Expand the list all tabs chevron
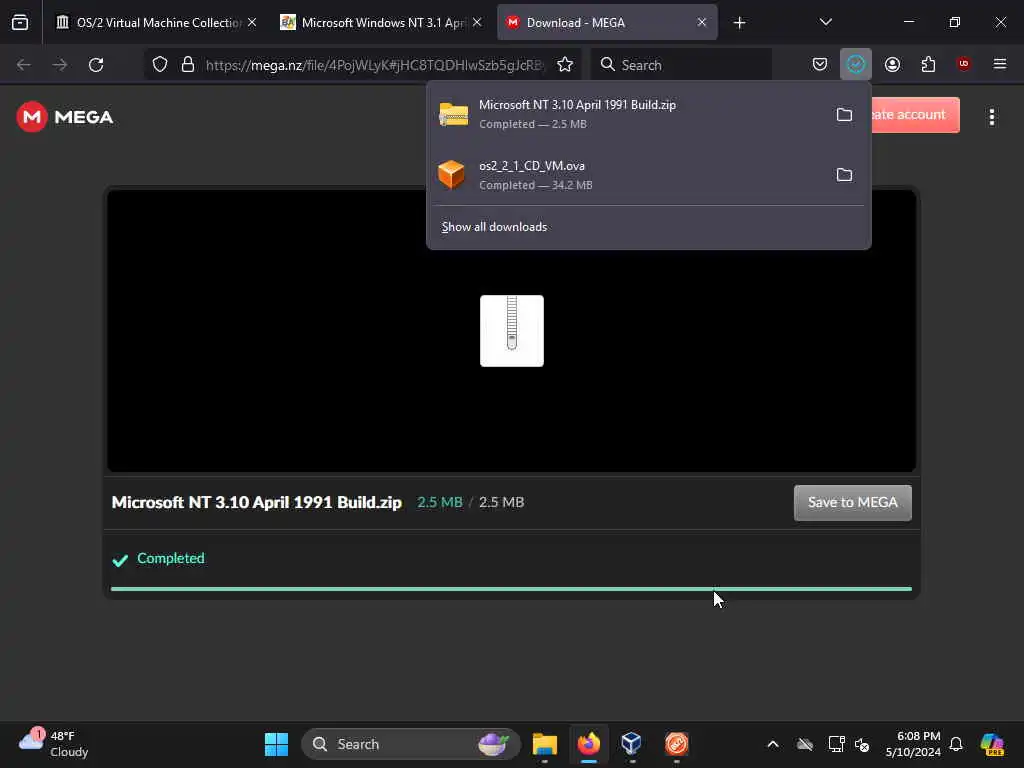1024x768 pixels. coord(825,22)
